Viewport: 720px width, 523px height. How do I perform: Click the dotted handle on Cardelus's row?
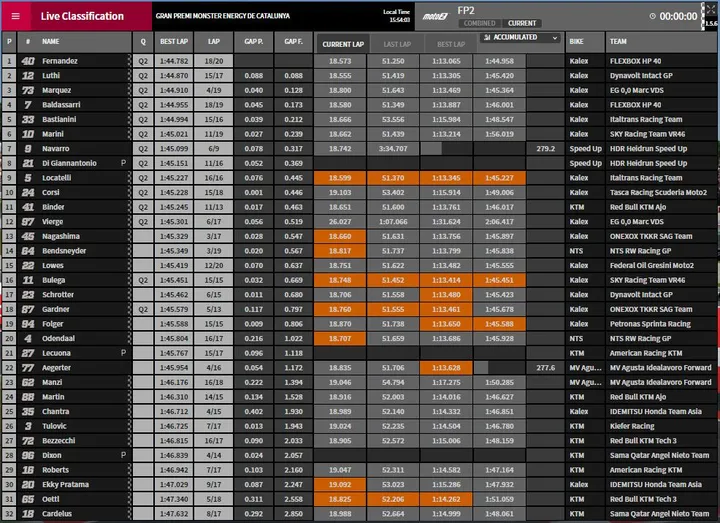click(x=129, y=513)
